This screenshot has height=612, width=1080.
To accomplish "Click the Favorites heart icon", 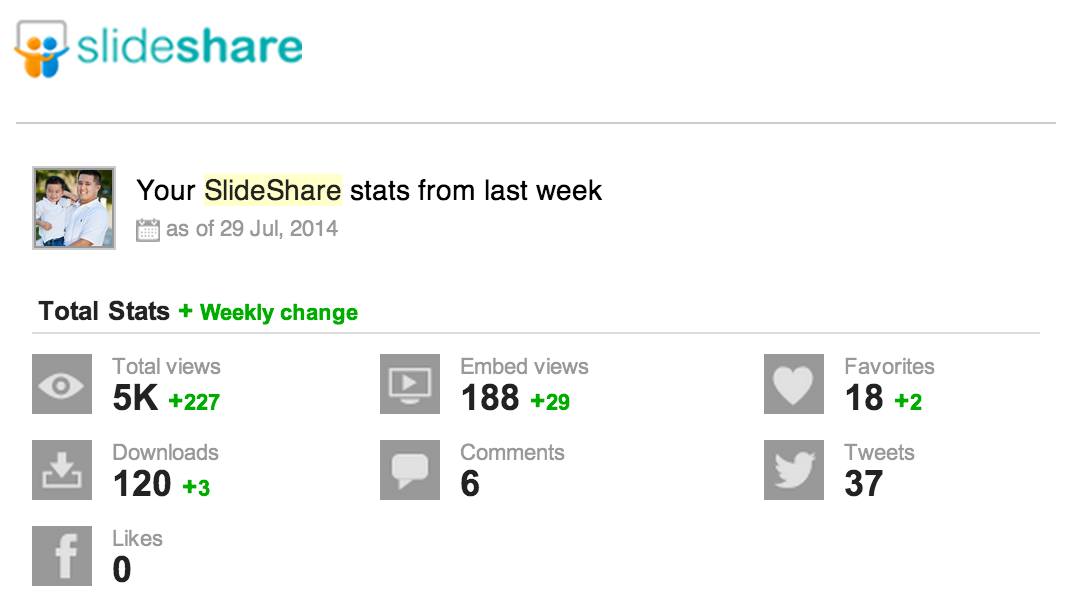I will click(794, 384).
